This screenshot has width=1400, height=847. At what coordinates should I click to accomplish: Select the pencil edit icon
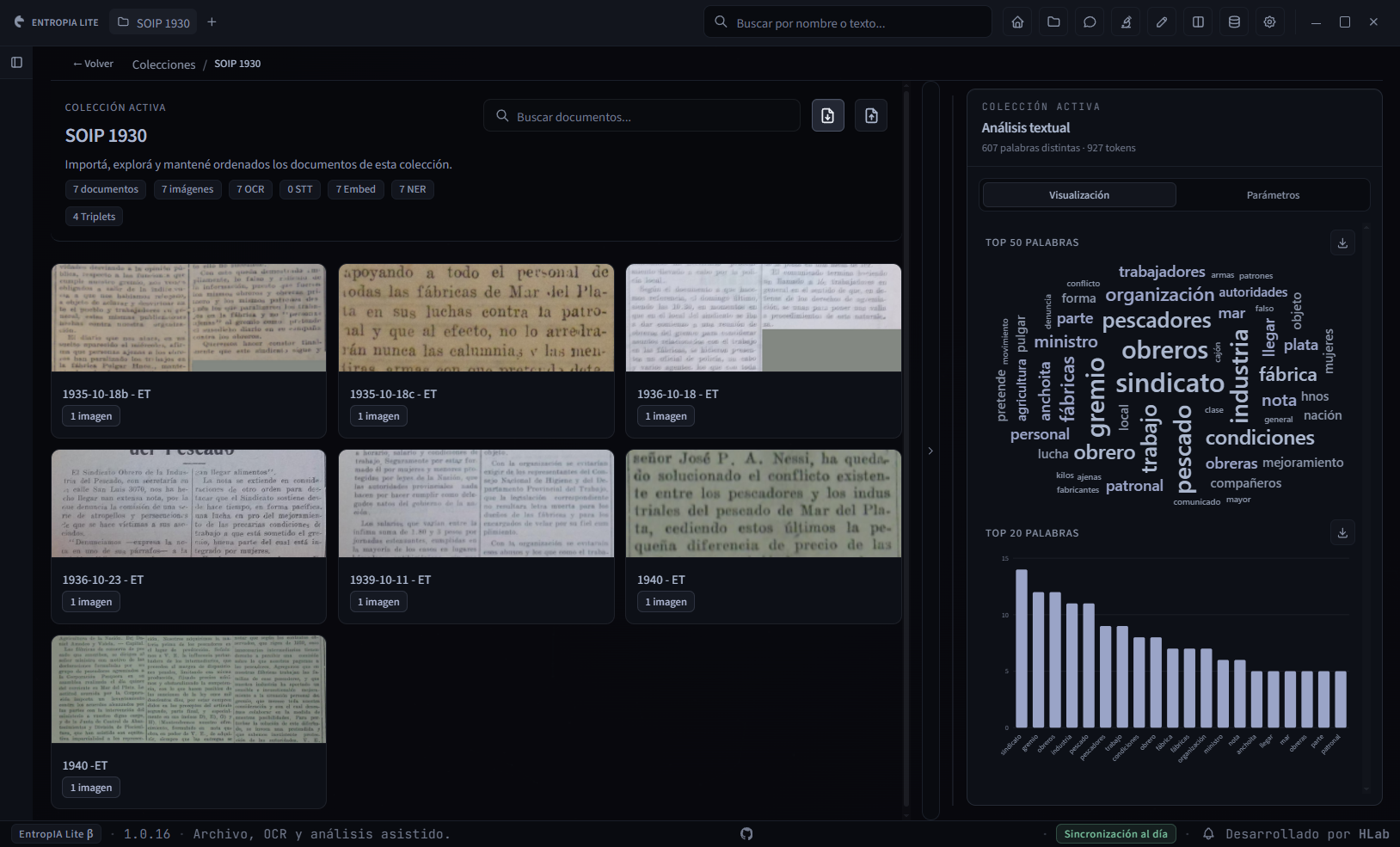point(1162,22)
